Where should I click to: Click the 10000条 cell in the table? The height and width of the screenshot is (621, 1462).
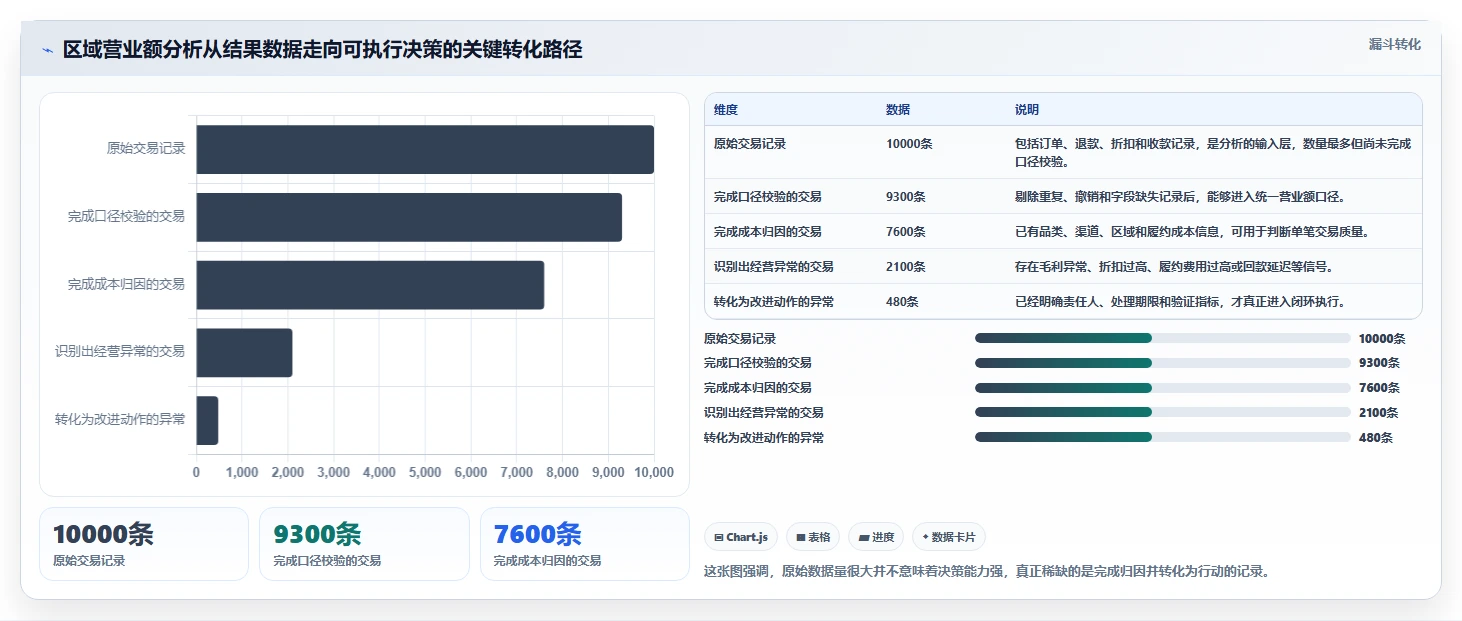(x=909, y=144)
